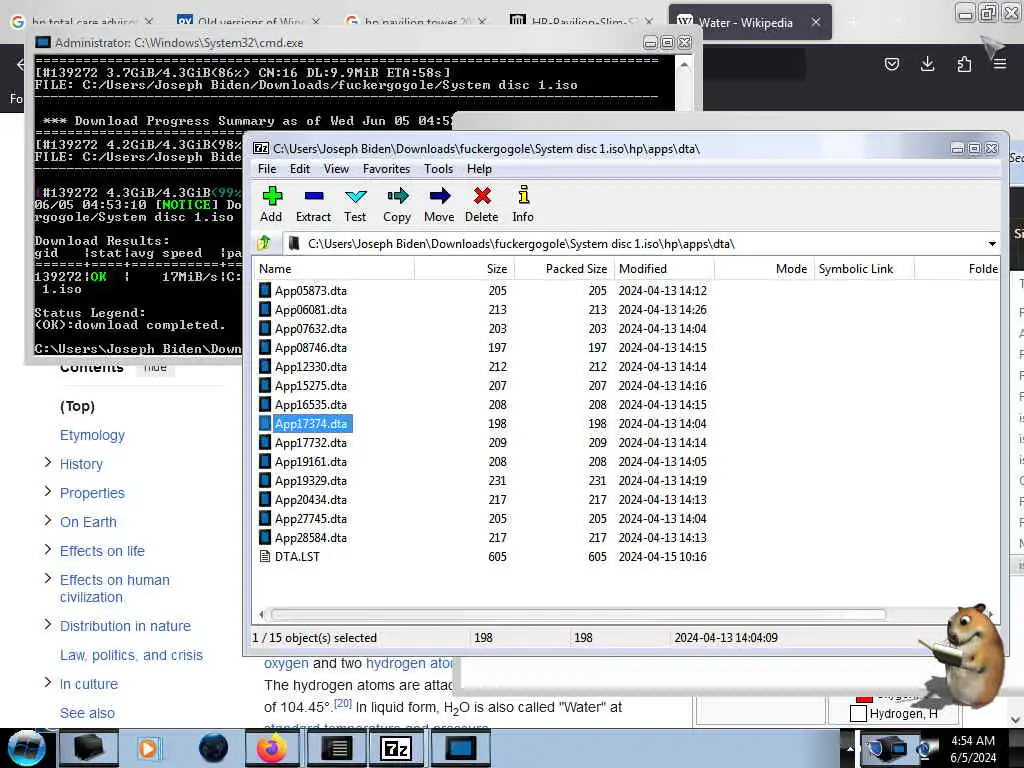This screenshot has height=768, width=1024.
Task: Sort 7-Zip list by Name column
Action: (x=334, y=269)
